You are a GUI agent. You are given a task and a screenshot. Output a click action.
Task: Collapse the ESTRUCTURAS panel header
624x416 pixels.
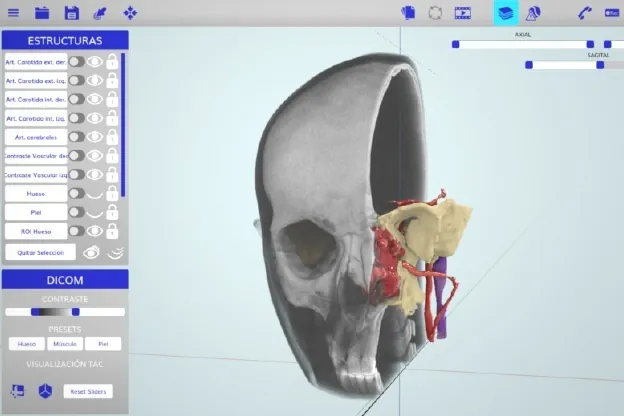coord(65,41)
